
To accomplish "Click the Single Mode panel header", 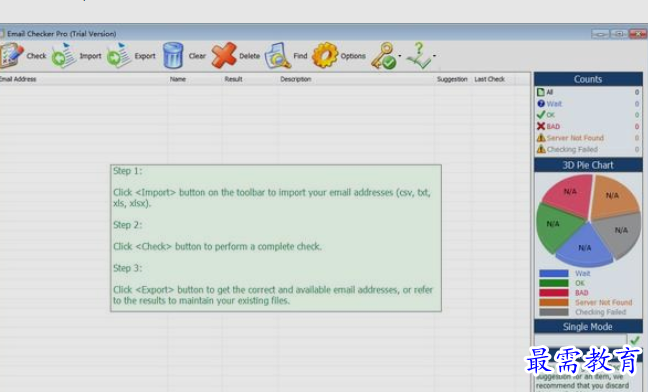I will tap(588, 327).
